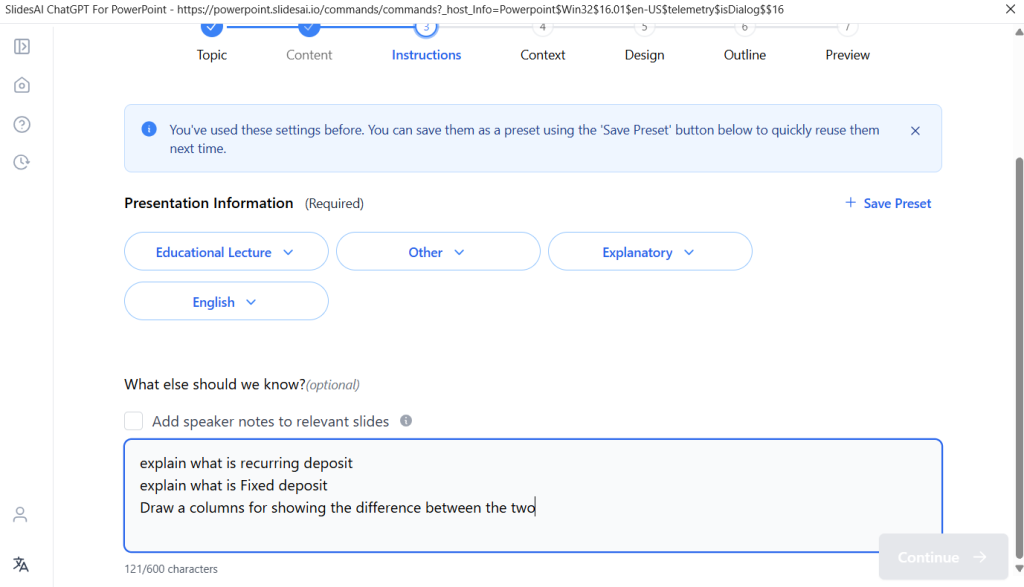The width and height of the screenshot is (1024, 587).
Task: Go to the Topic step
Action: (212, 55)
